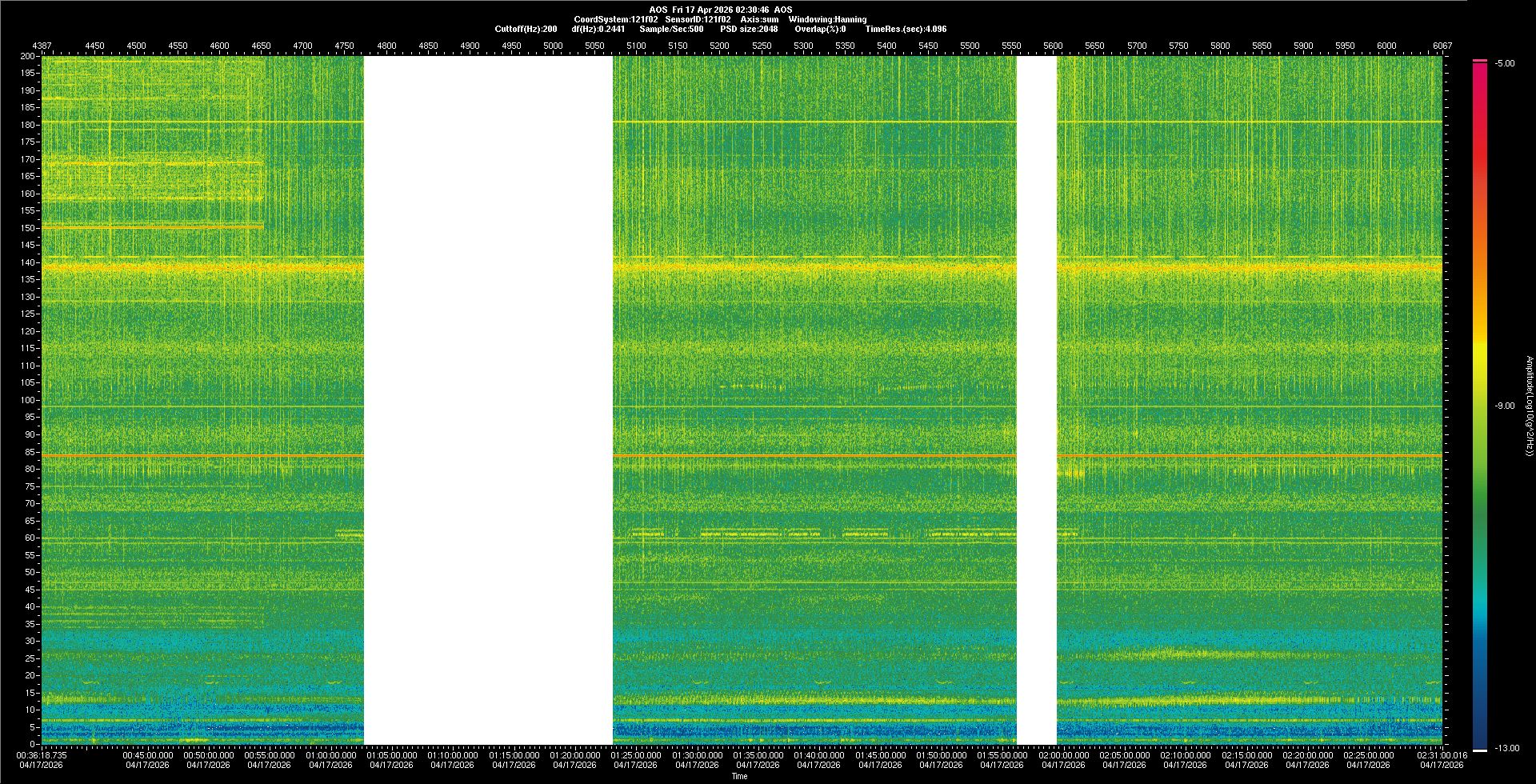Click the TimeRes.(sec):4.096 header label
The image size is (1536, 784).
906,29
